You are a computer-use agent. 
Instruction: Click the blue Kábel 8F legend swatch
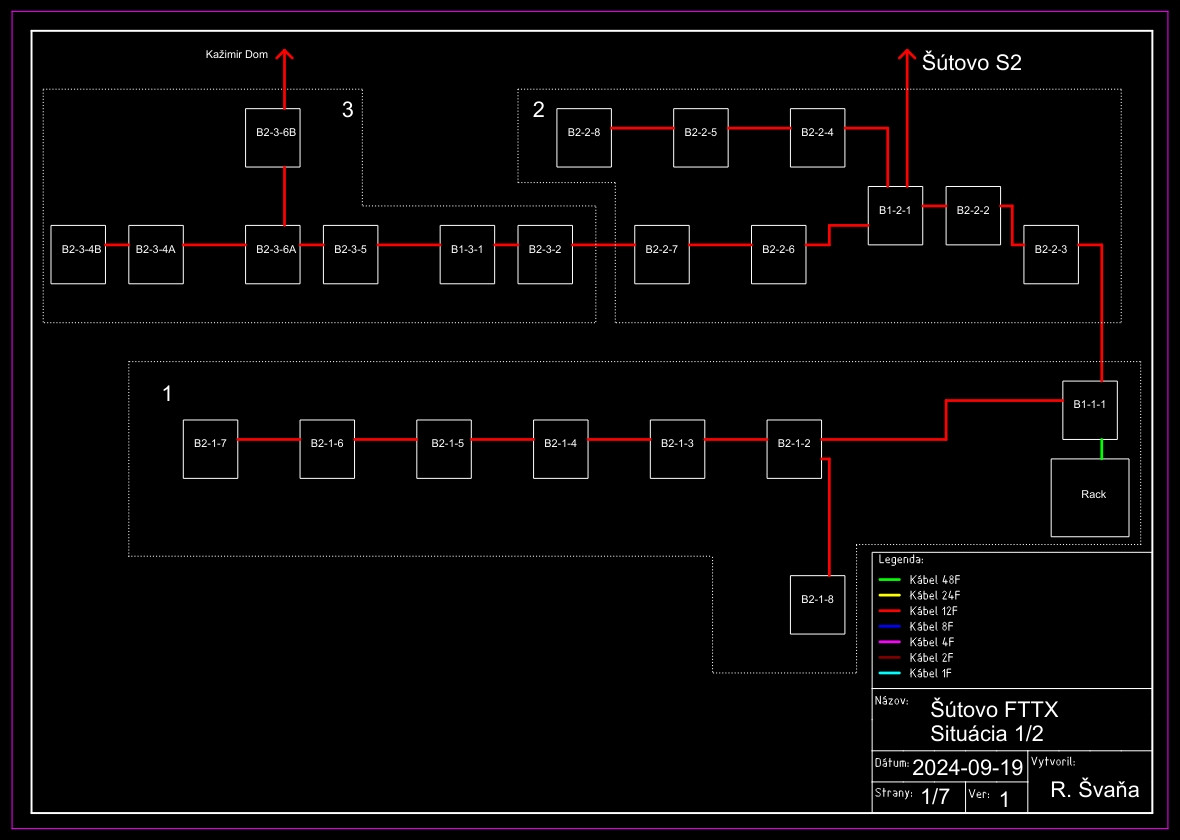coord(890,626)
